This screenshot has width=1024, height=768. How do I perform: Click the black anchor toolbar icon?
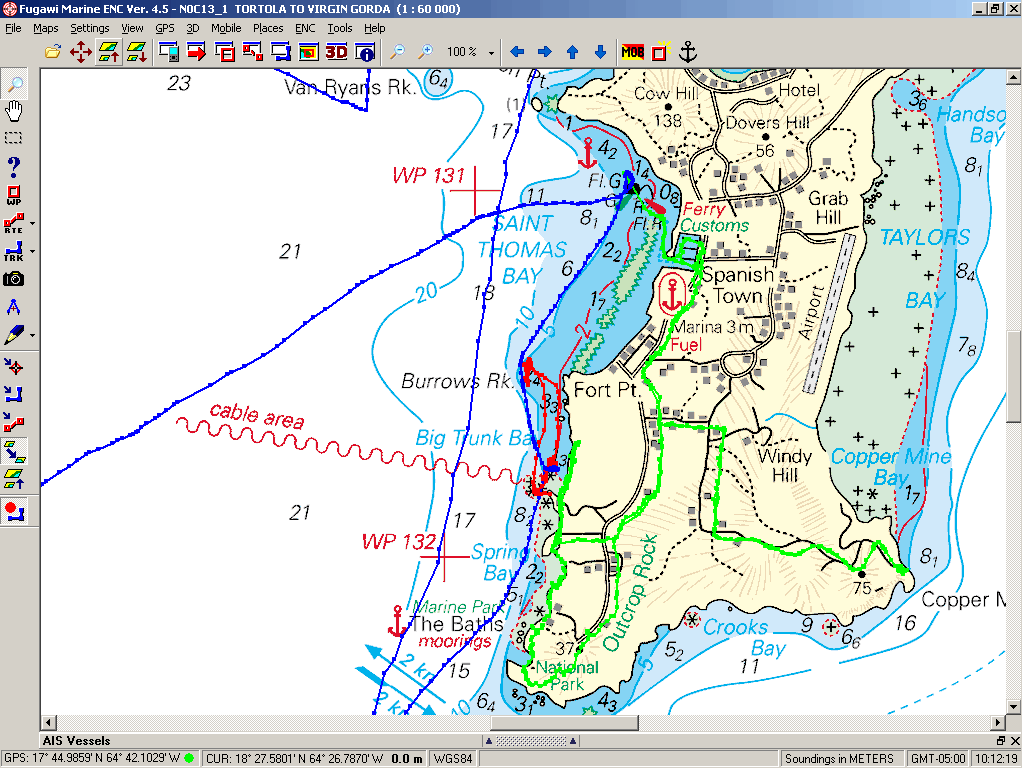click(x=688, y=52)
